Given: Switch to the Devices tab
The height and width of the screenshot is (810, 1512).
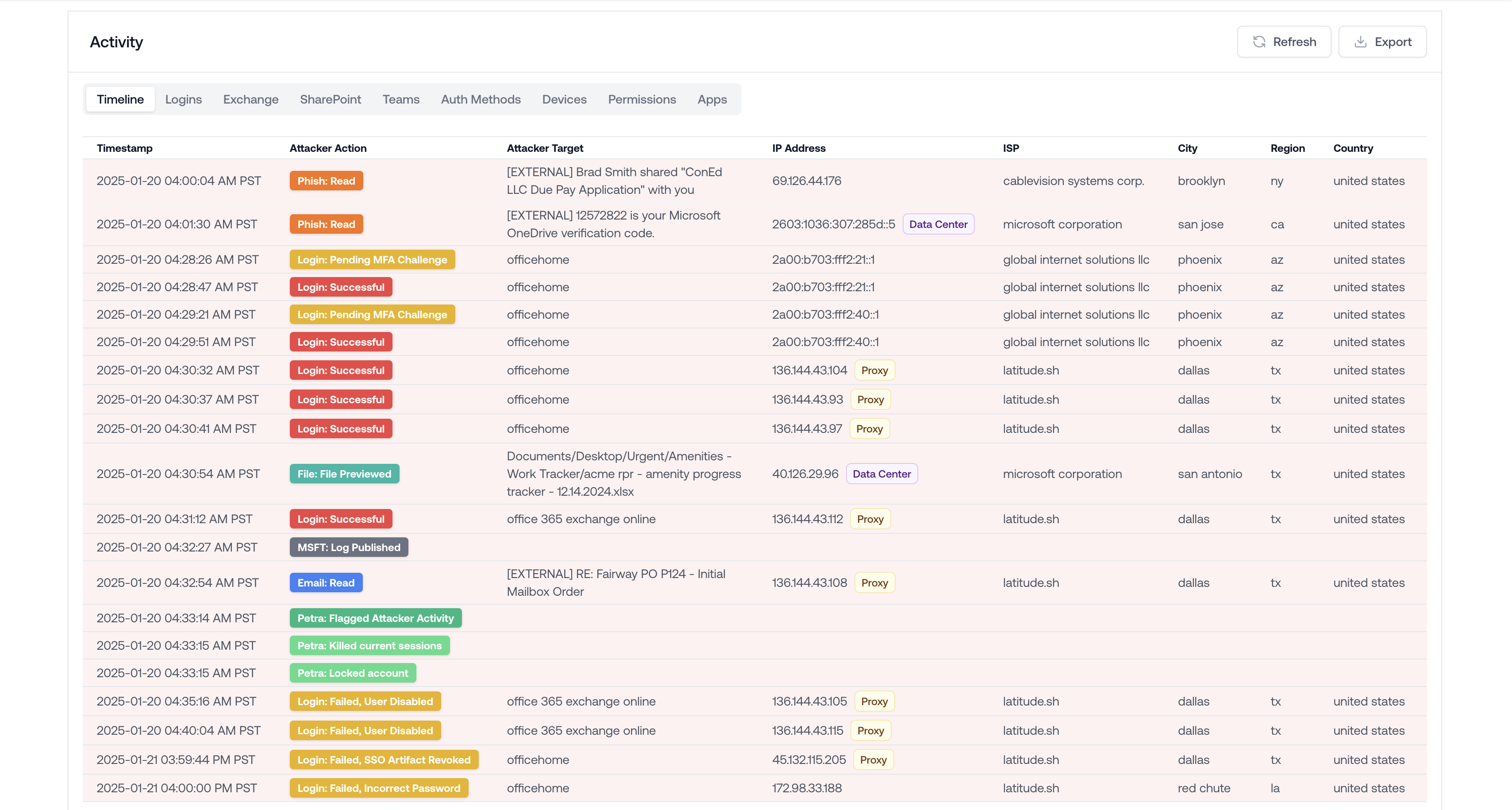Looking at the screenshot, I should (564, 99).
